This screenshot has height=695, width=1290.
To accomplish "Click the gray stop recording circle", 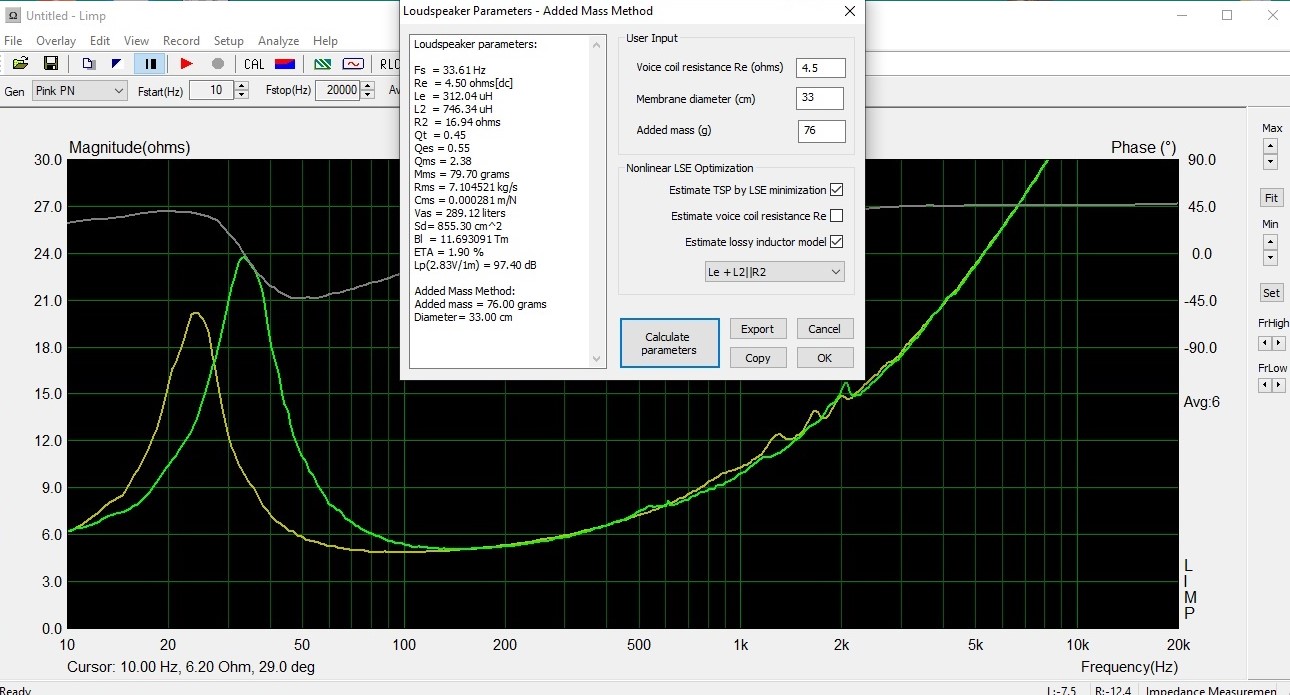I will tap(217, 63).
